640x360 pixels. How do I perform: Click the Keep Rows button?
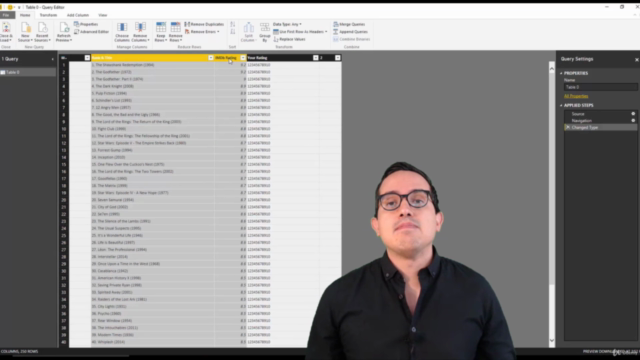tap(161, 32)
